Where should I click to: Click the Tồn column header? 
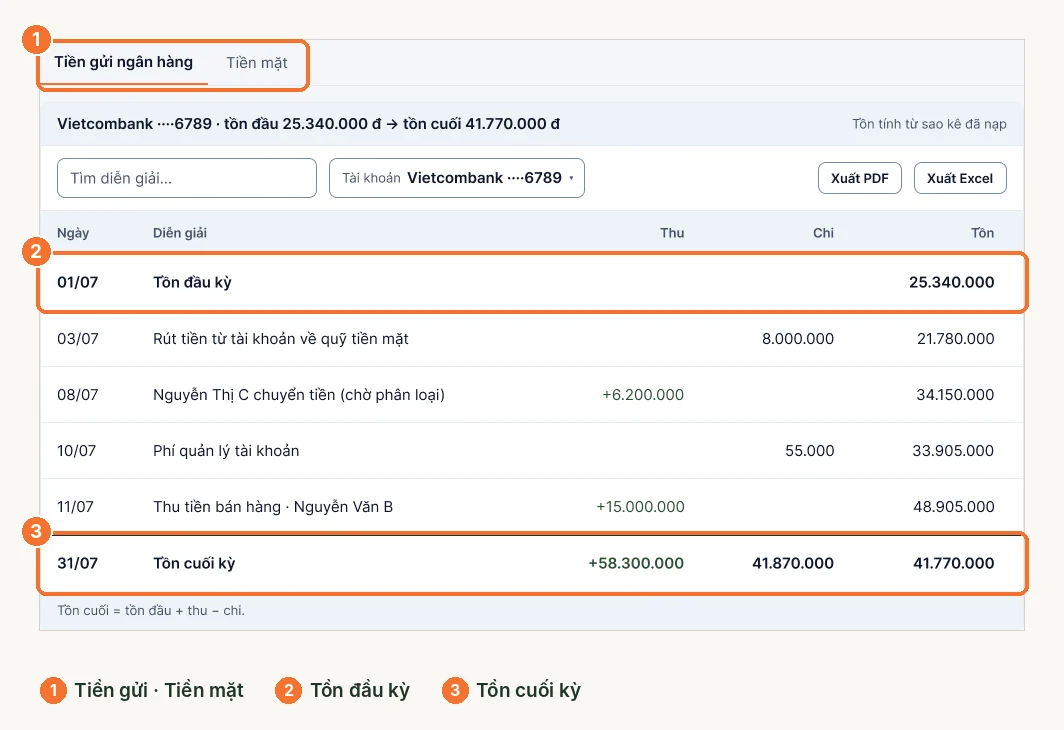click(x=982, y=233)
